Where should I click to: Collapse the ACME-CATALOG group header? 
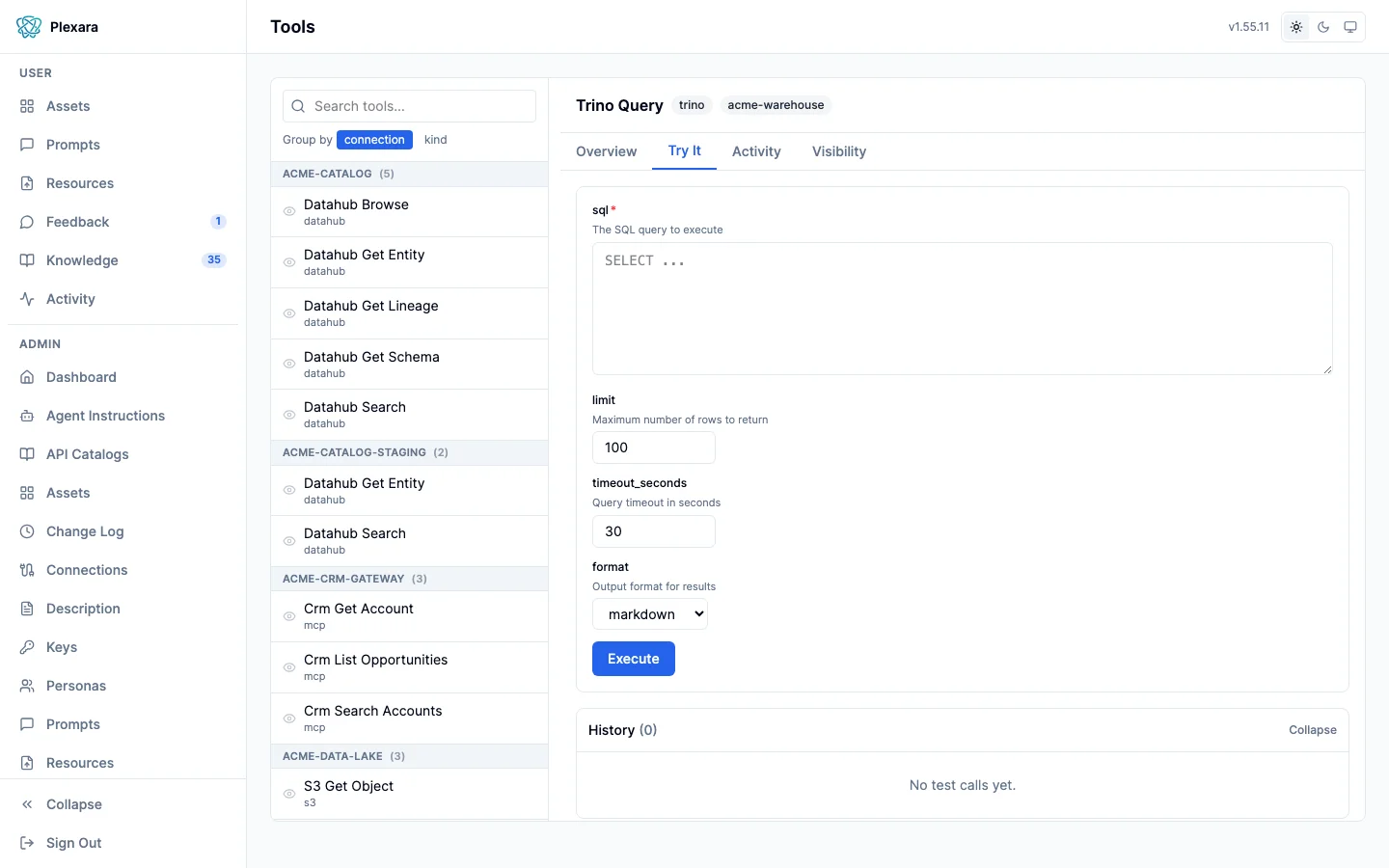coord(409,174)
